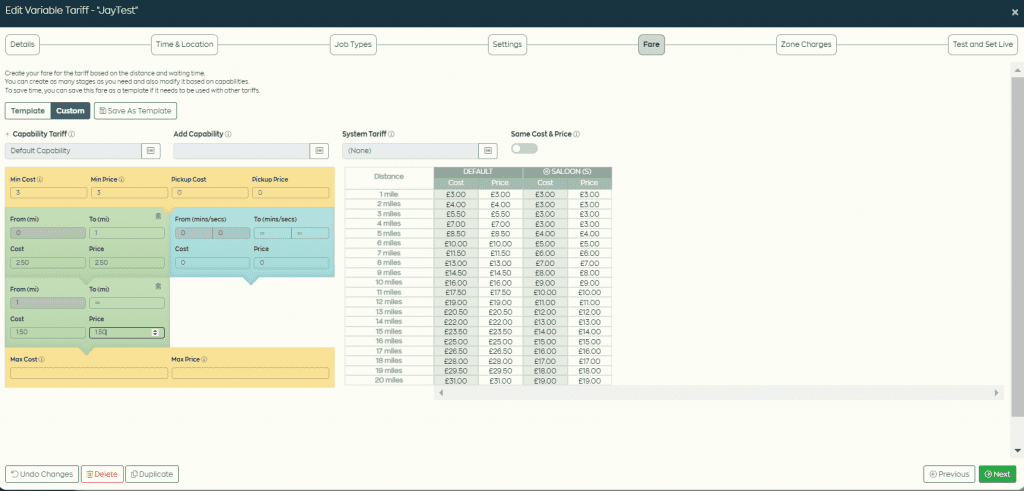Click the Duplicate button
Viewport: 1024px width, 491px height.
click(x=152, y=474)
